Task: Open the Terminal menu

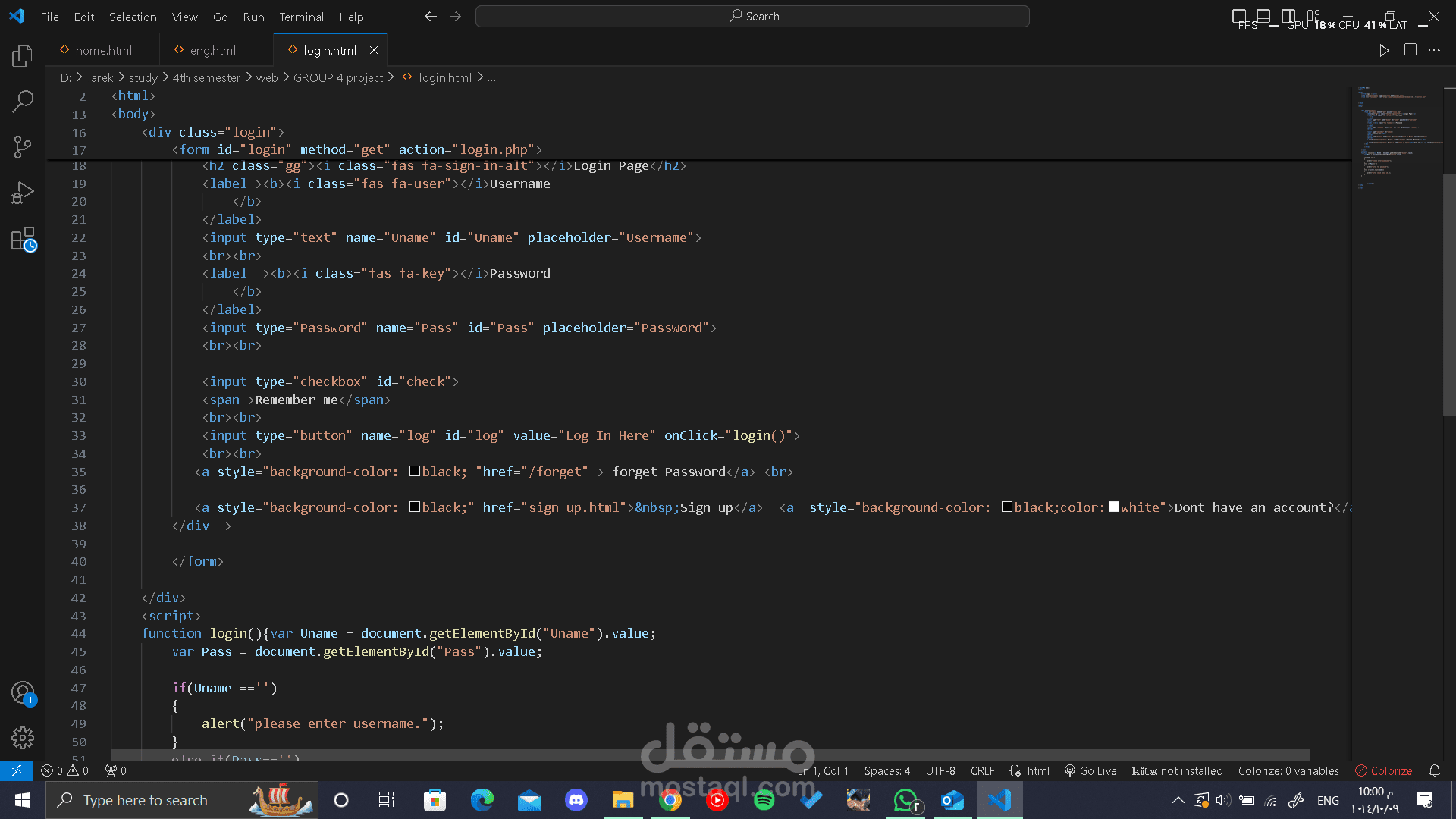Action: coord(301,17)
